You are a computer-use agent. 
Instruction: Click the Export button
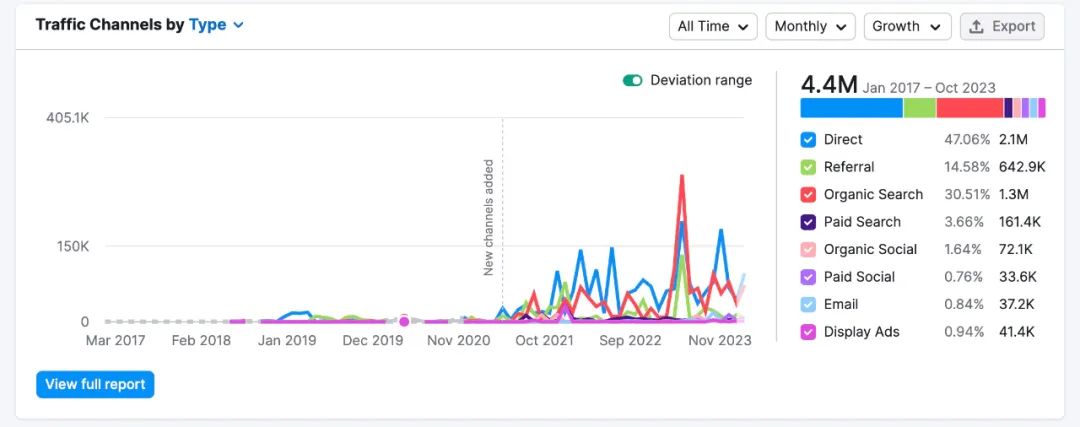[x=1002, y=26]
